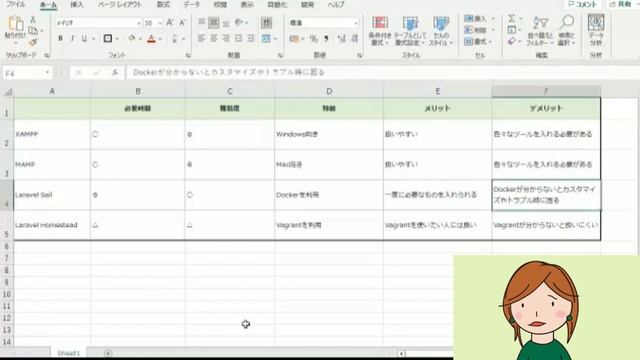Screen dimensions: 640x360
Task: Align text right
Action: pyautogui.click(x=226, y=39)
